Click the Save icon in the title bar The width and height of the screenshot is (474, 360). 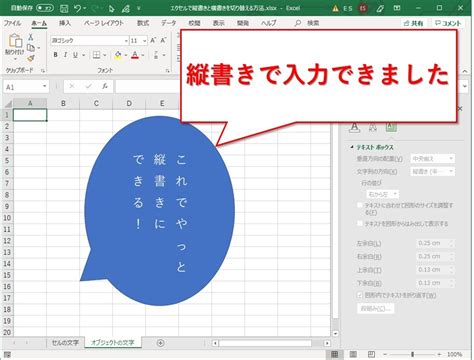tap(64, 8)
